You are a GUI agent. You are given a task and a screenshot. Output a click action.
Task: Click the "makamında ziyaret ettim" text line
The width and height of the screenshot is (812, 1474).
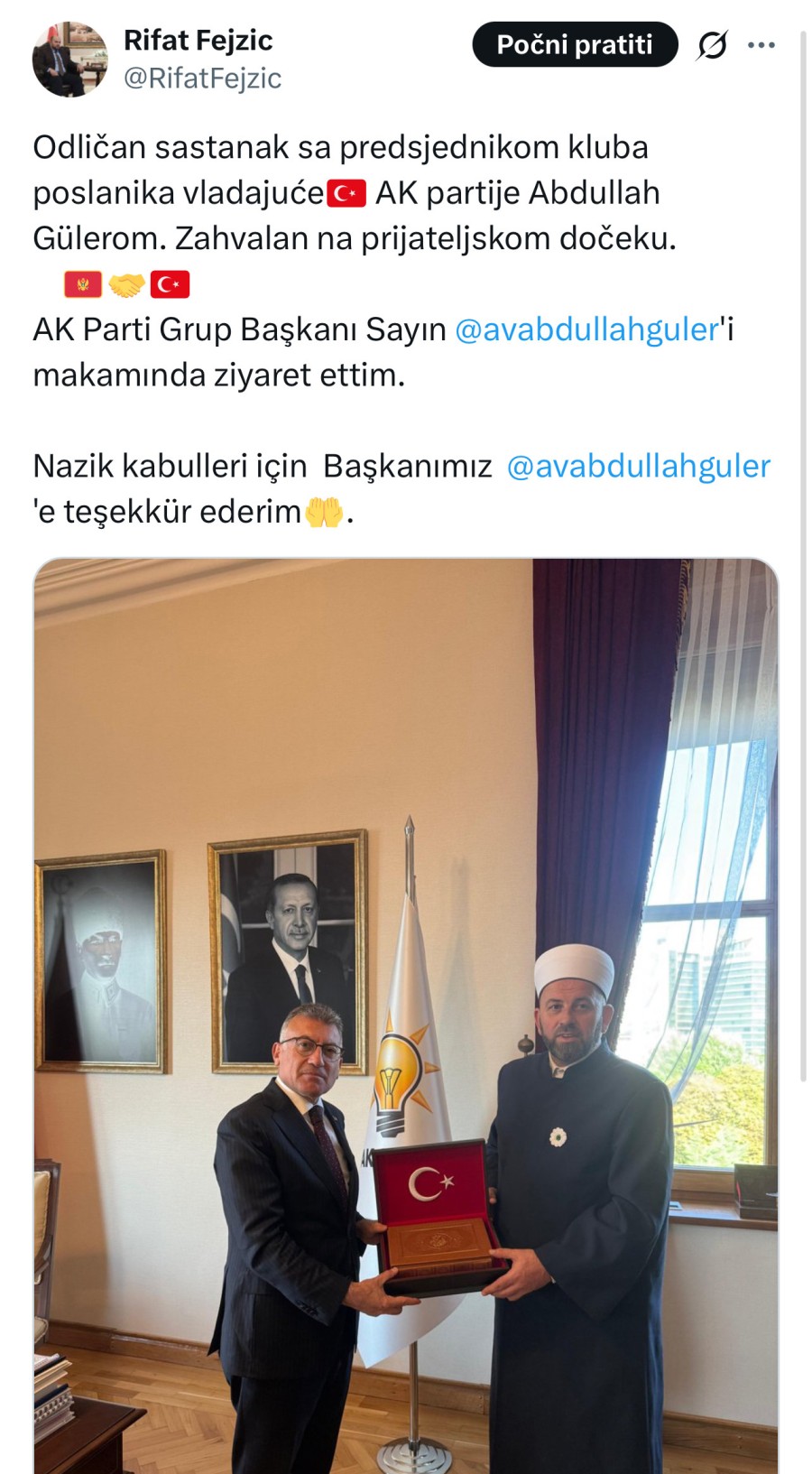(219, 375)
